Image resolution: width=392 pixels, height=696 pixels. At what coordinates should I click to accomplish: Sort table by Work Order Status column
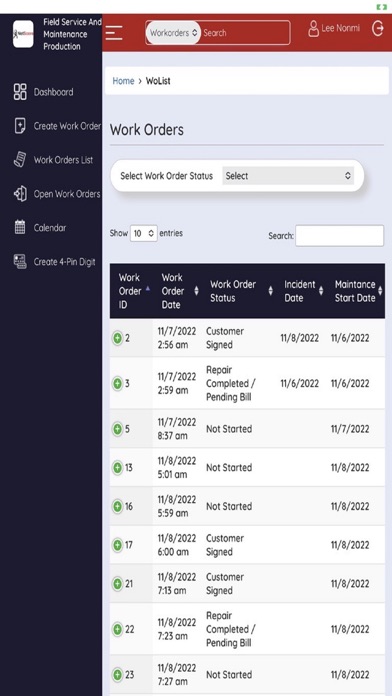(241, 291)
